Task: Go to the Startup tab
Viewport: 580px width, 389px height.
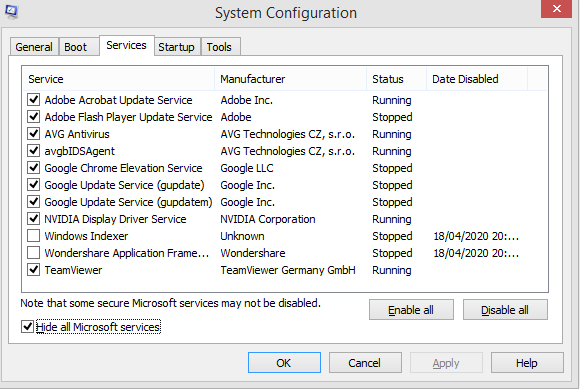Action: (176, 47)
